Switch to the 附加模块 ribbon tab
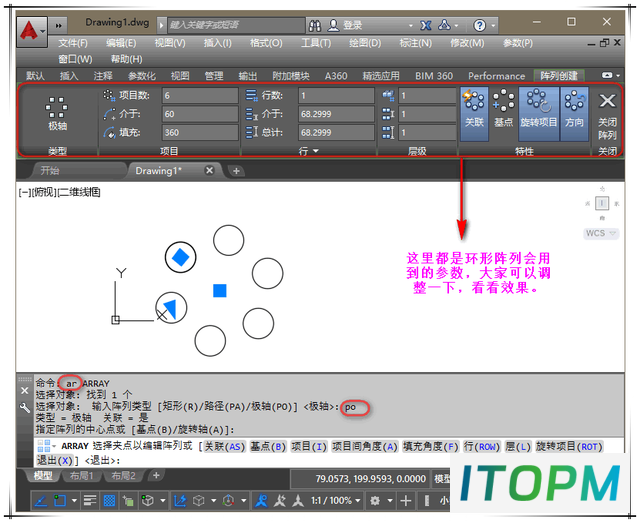 point(291,76)
